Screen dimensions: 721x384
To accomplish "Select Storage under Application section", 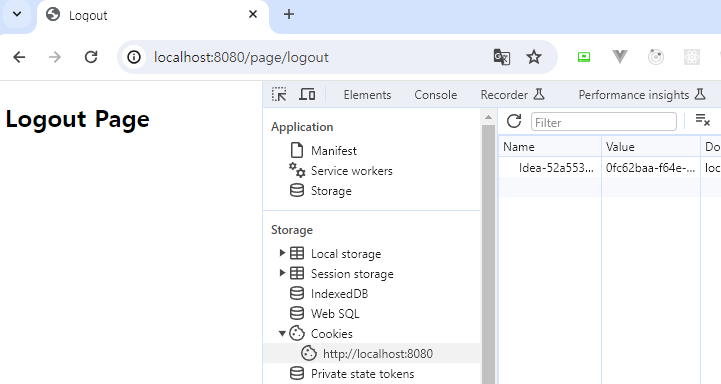I will [x=331, y=190].
